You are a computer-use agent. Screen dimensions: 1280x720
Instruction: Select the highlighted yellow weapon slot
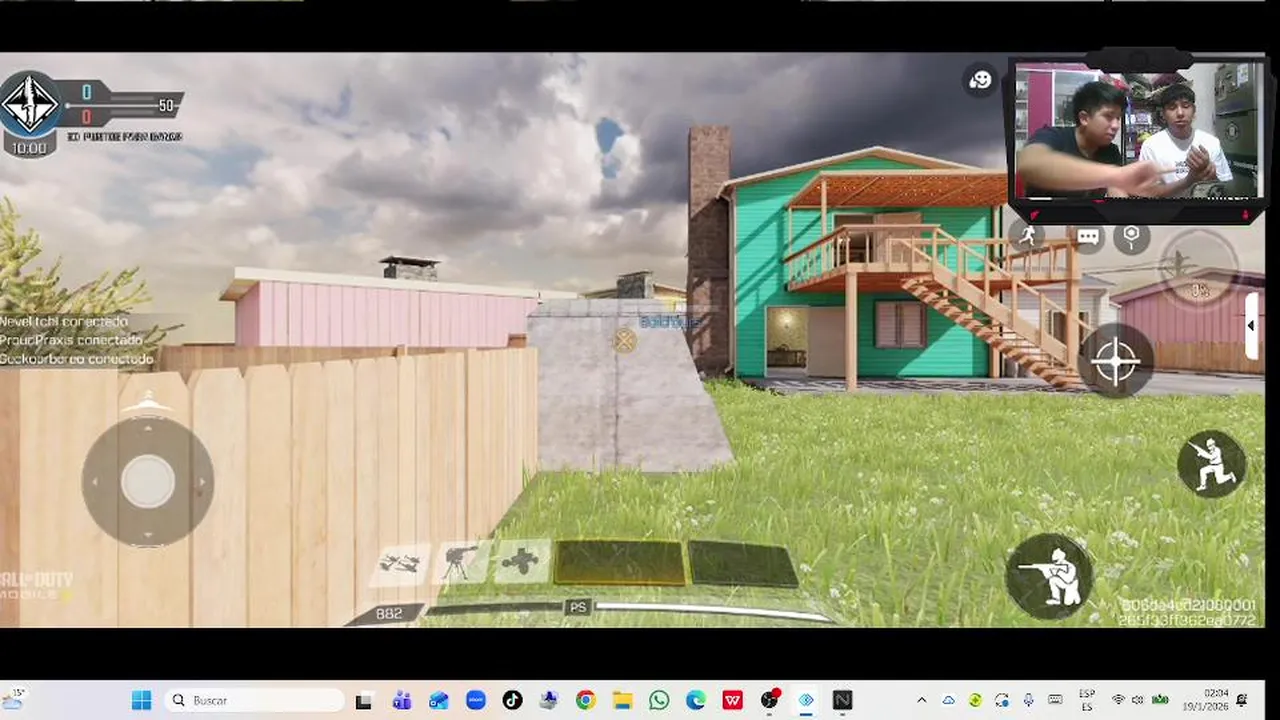click(x=620, y=563)
